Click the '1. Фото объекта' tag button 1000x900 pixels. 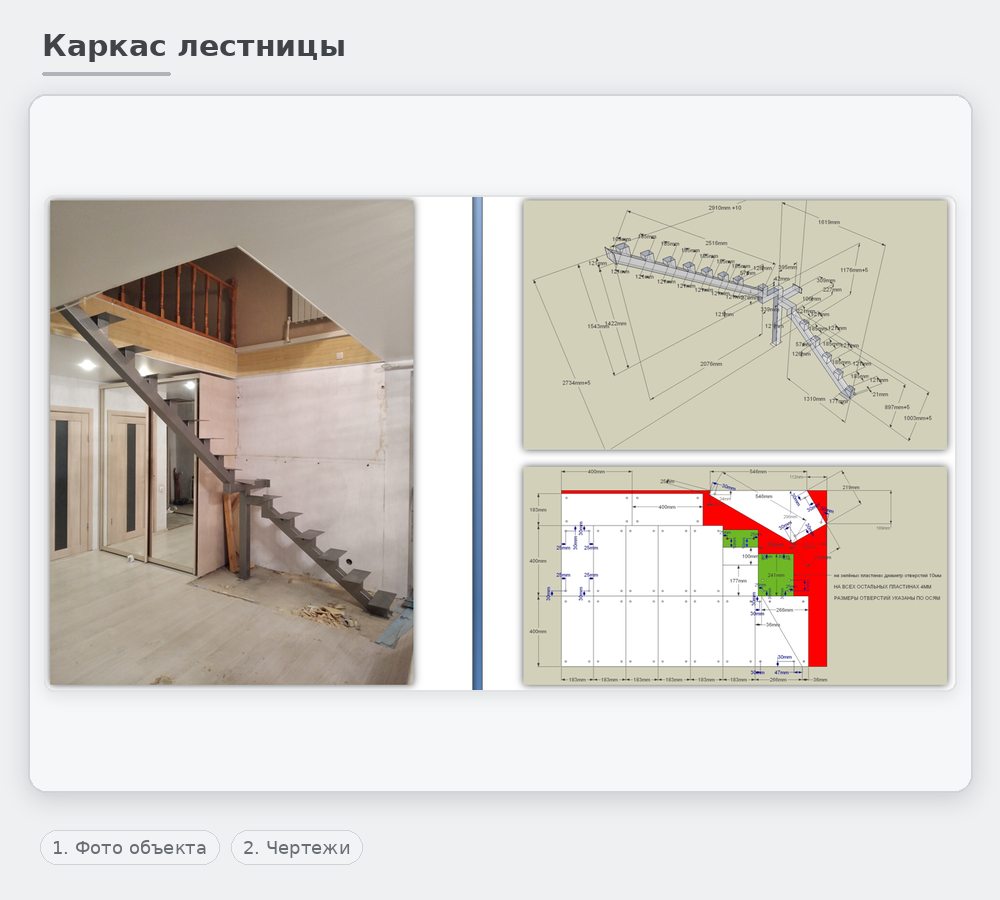[x=129, y=848]
